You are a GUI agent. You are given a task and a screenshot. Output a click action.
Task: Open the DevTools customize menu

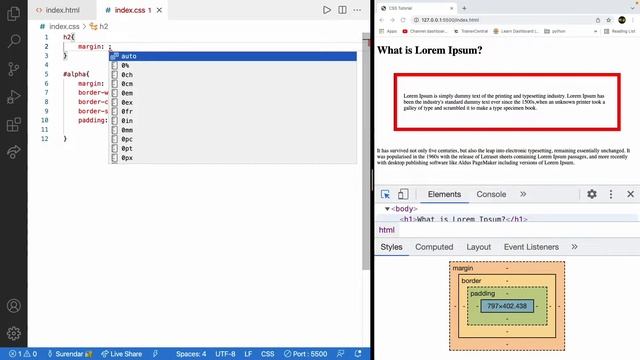coord(611,194)
